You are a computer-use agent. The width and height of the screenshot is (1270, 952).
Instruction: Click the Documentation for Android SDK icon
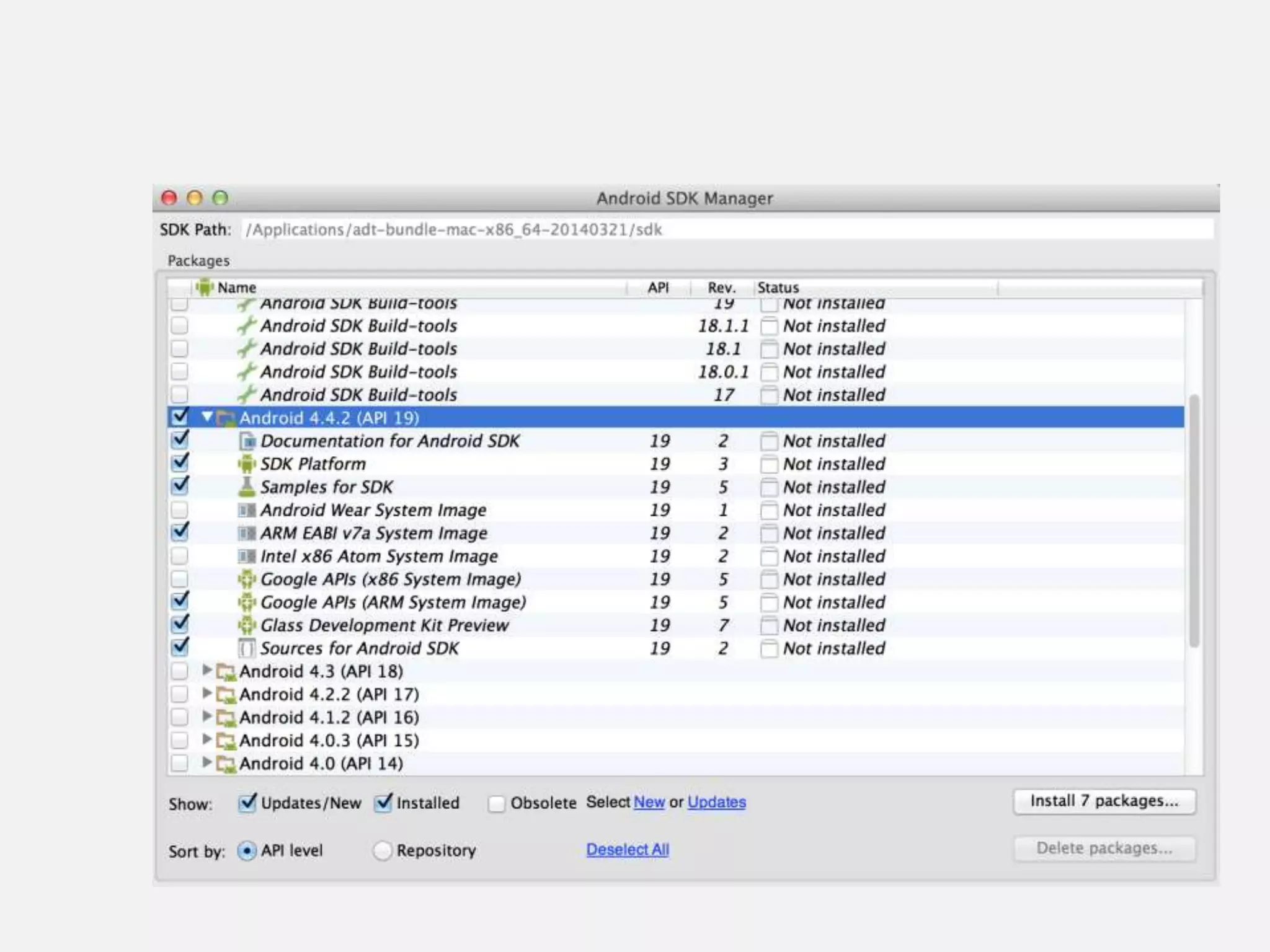[247, 441]
